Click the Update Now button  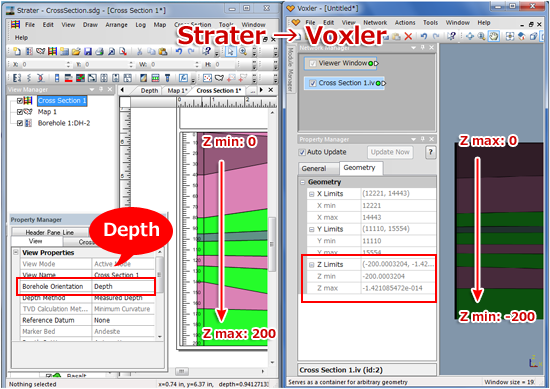[390, 152]
